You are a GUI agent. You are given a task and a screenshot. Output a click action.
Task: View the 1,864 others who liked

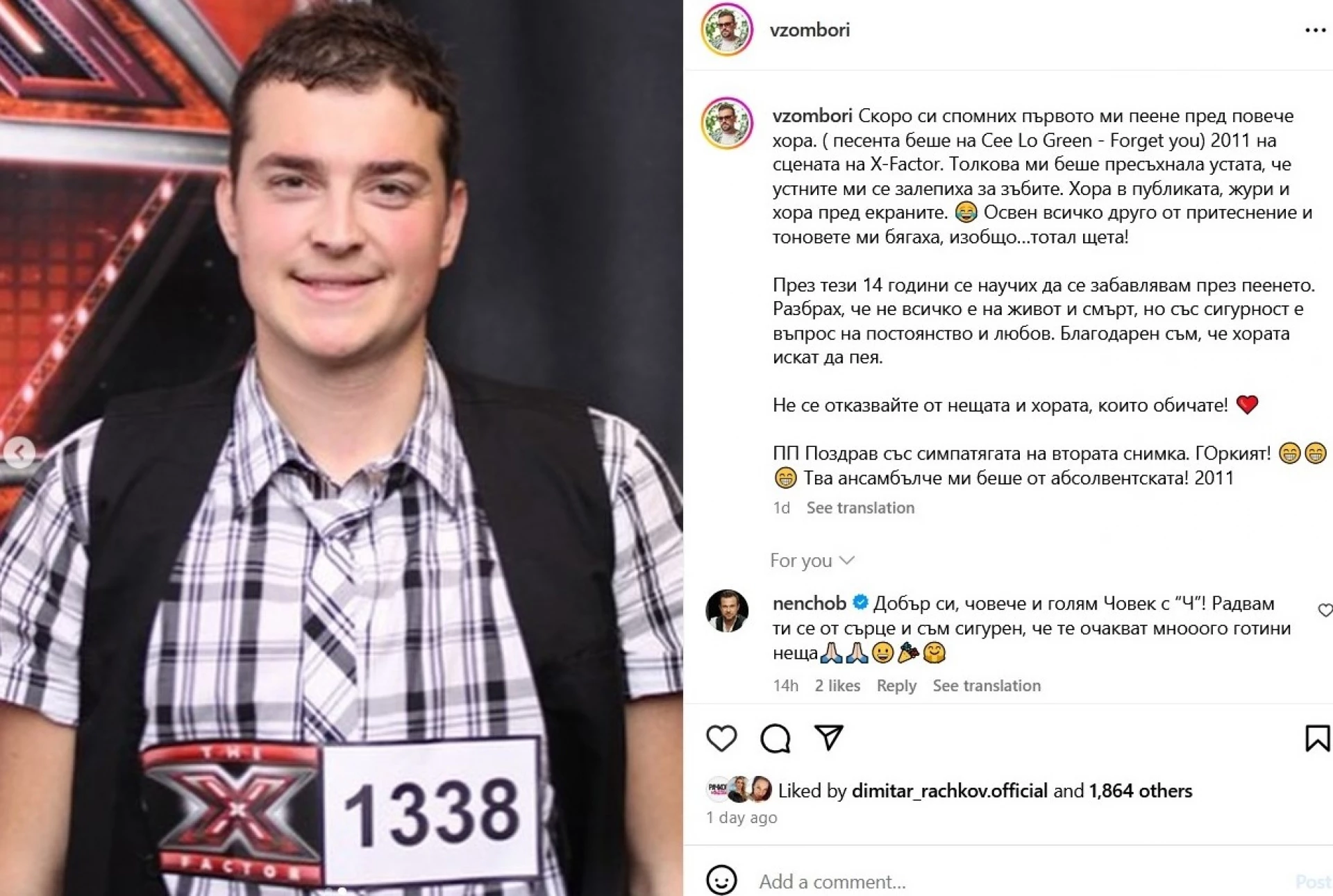point(1140,791)
